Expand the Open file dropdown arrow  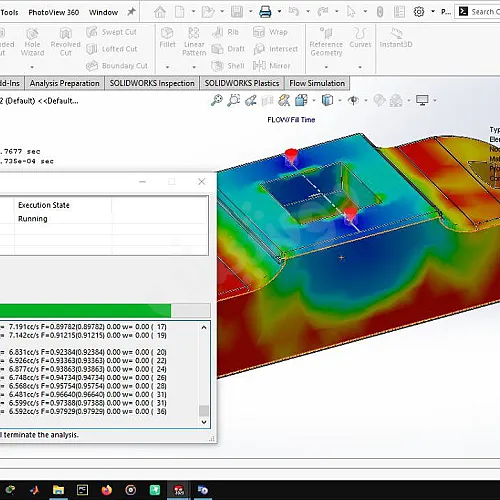point(222,11)
